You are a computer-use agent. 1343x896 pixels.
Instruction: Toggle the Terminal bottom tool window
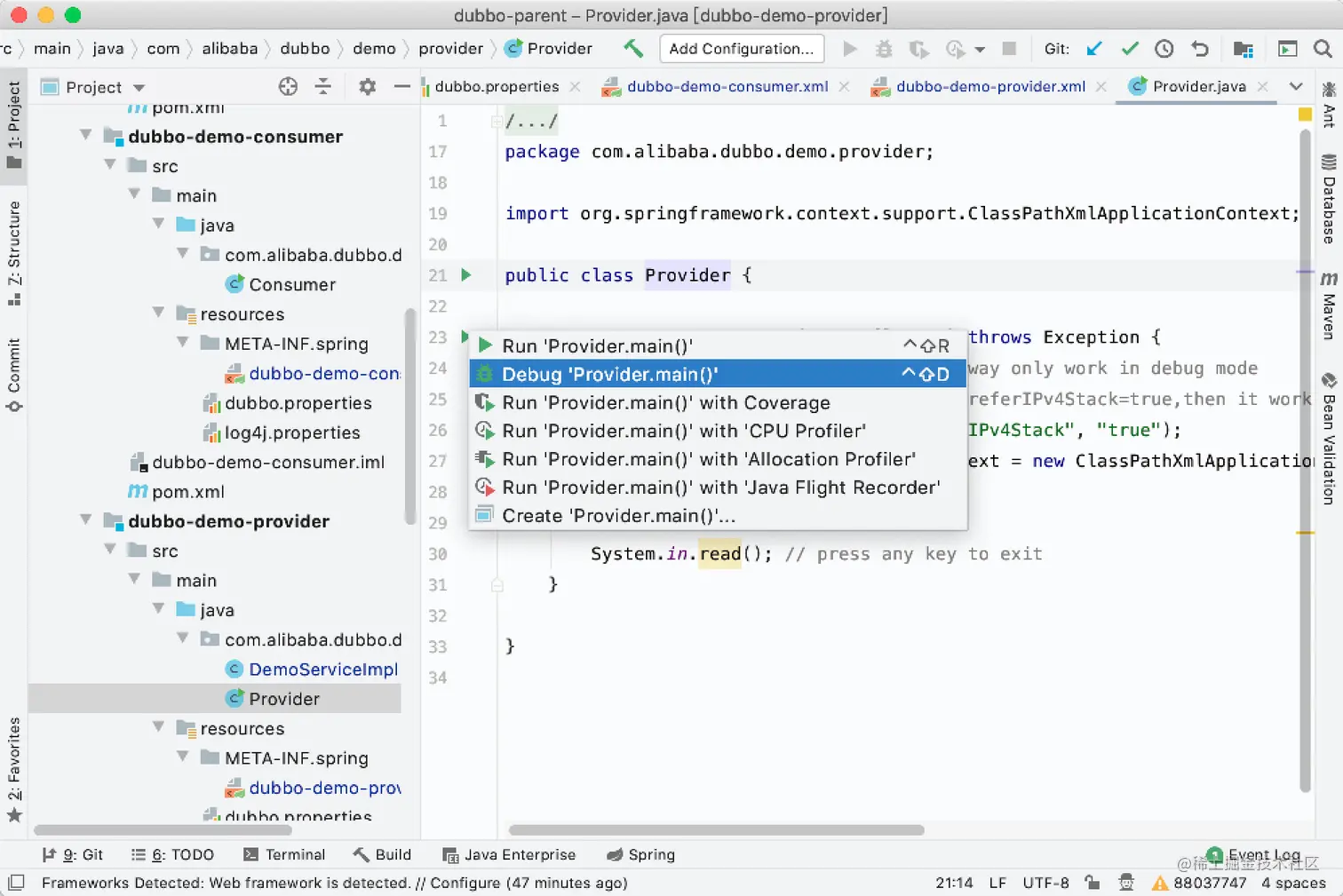(284, 854)
